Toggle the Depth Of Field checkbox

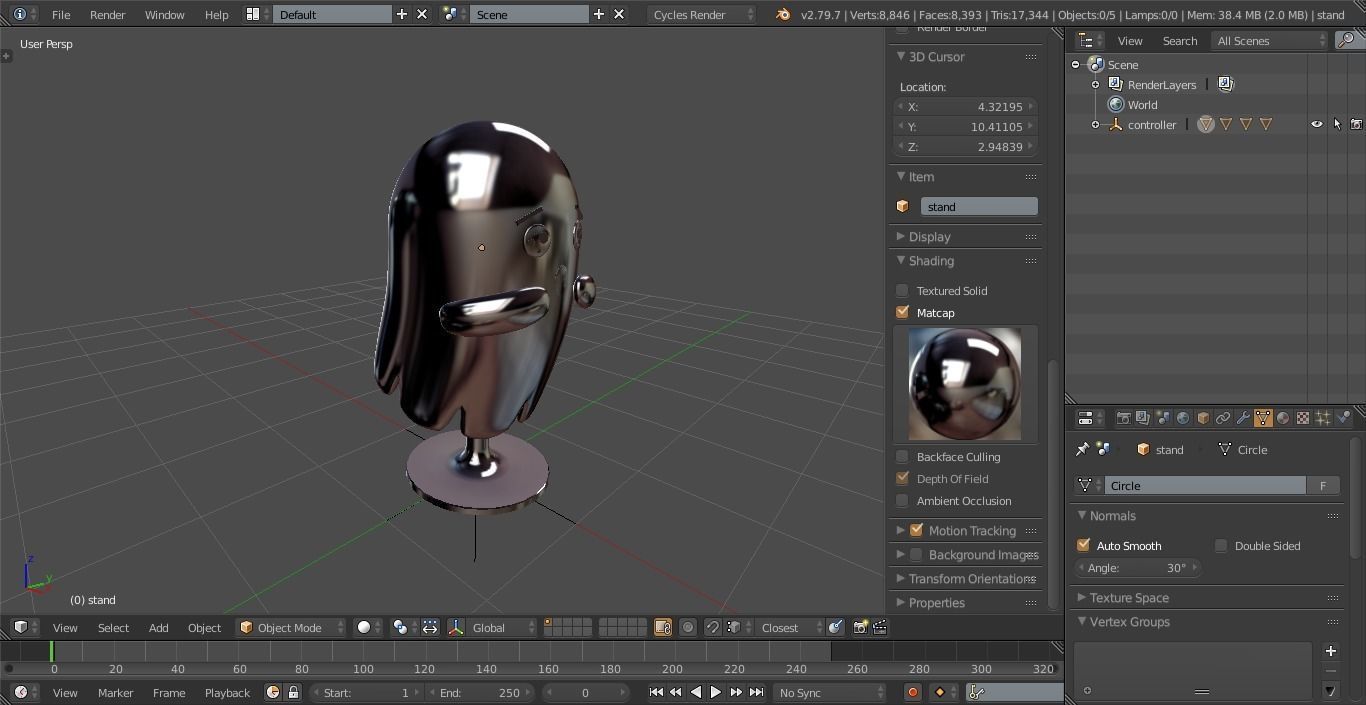click(x=902, y=479)
